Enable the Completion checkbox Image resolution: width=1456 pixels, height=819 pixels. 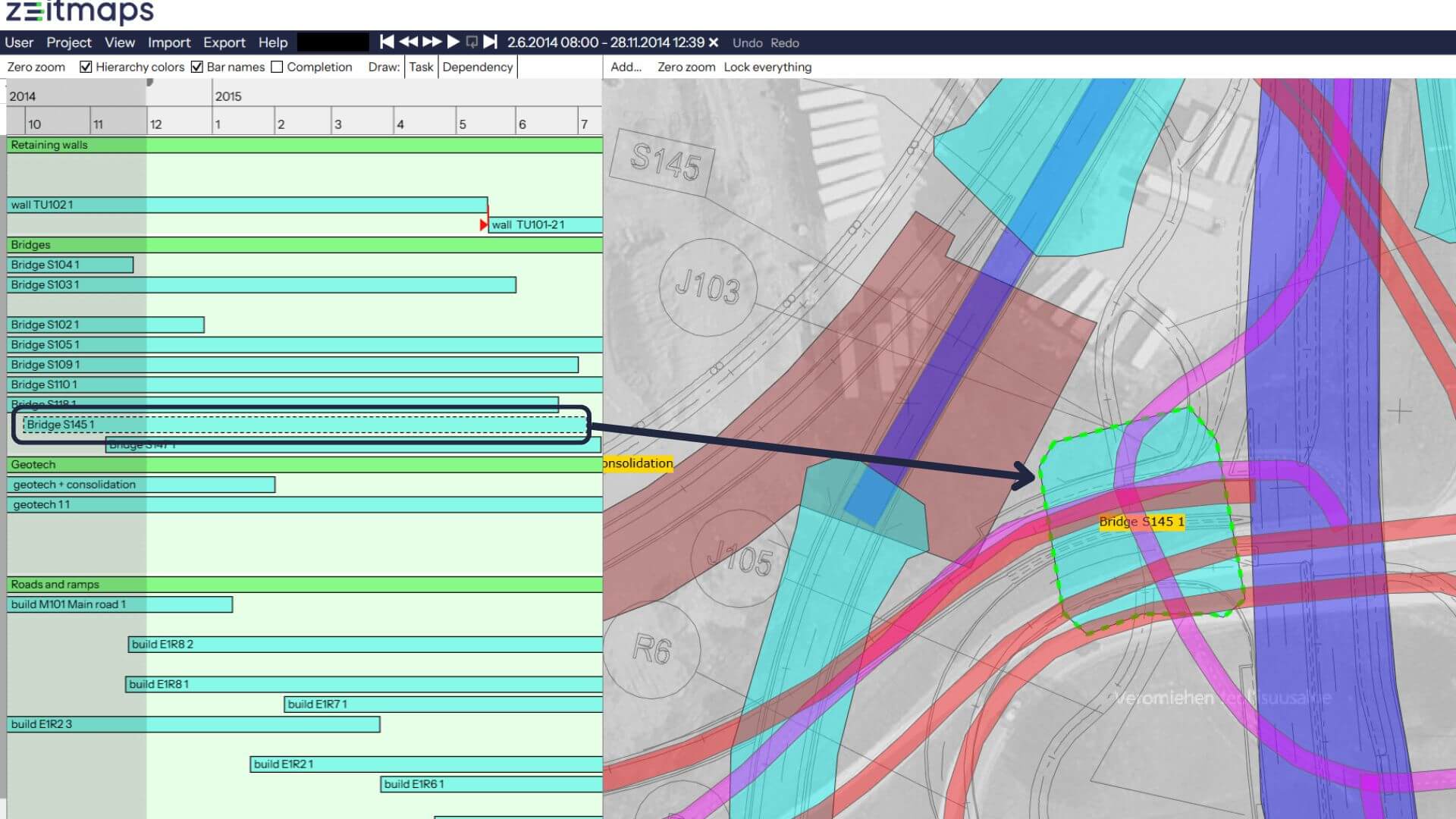(277, 67)
